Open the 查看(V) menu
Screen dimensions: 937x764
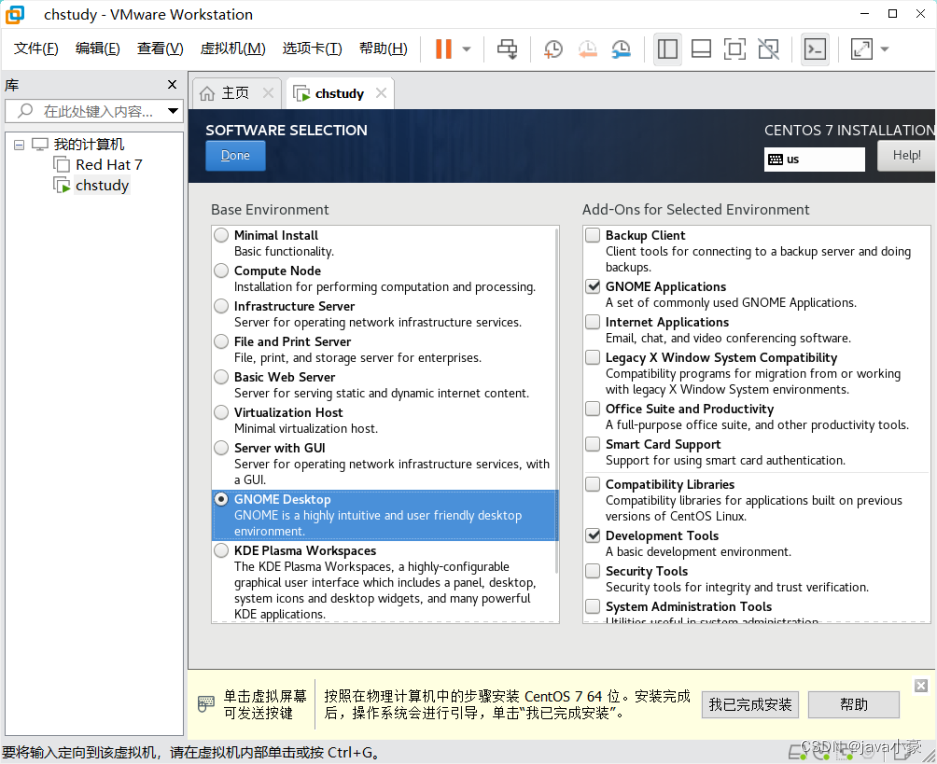pyautogui.click(x=160, y=48)
